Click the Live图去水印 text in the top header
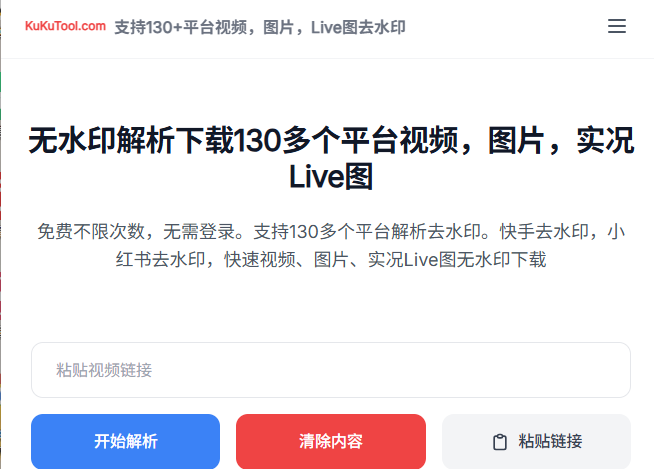 coord(358,27)
